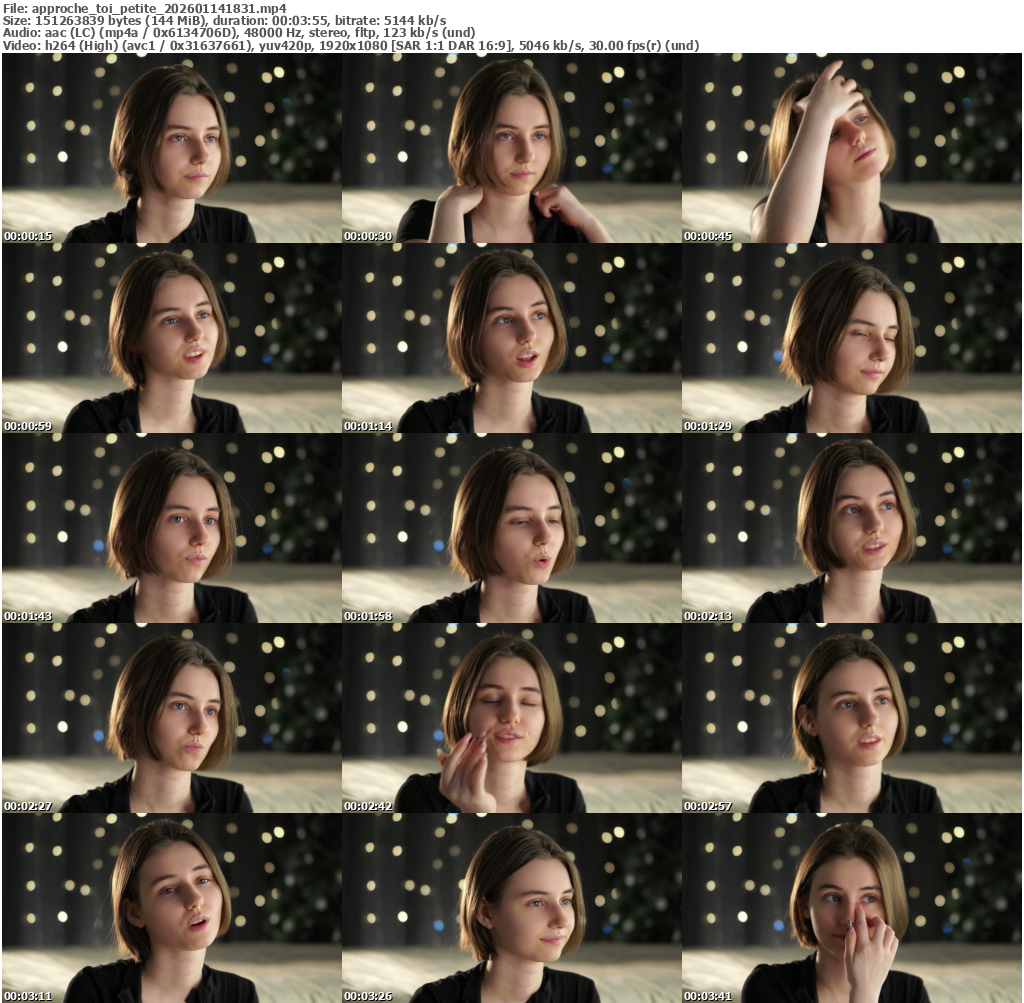Click the Size and duration info line
Viewport: 1024px width, 1003px height.
pos(225,20)
